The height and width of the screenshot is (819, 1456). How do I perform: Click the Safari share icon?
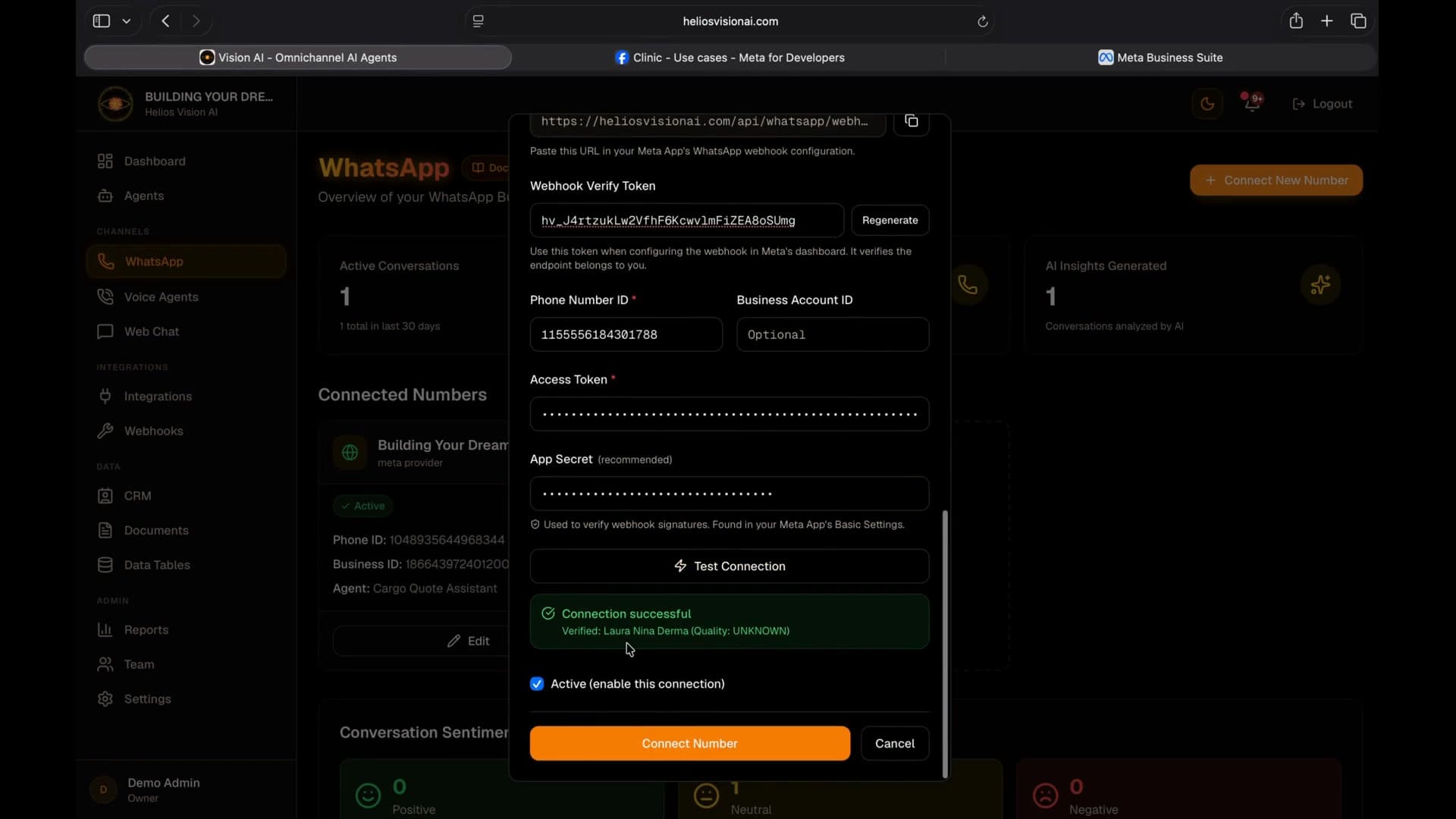1296,21
